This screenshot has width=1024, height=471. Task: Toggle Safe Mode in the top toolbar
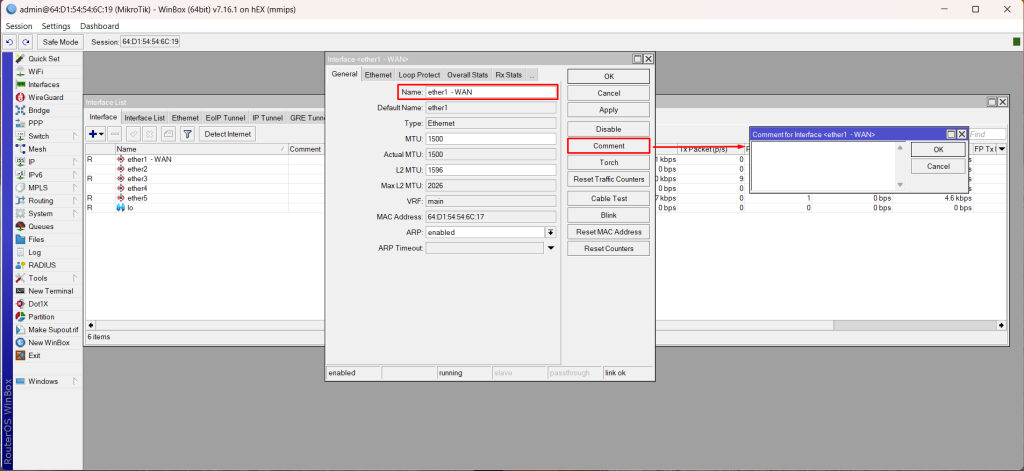coord(60,42)
